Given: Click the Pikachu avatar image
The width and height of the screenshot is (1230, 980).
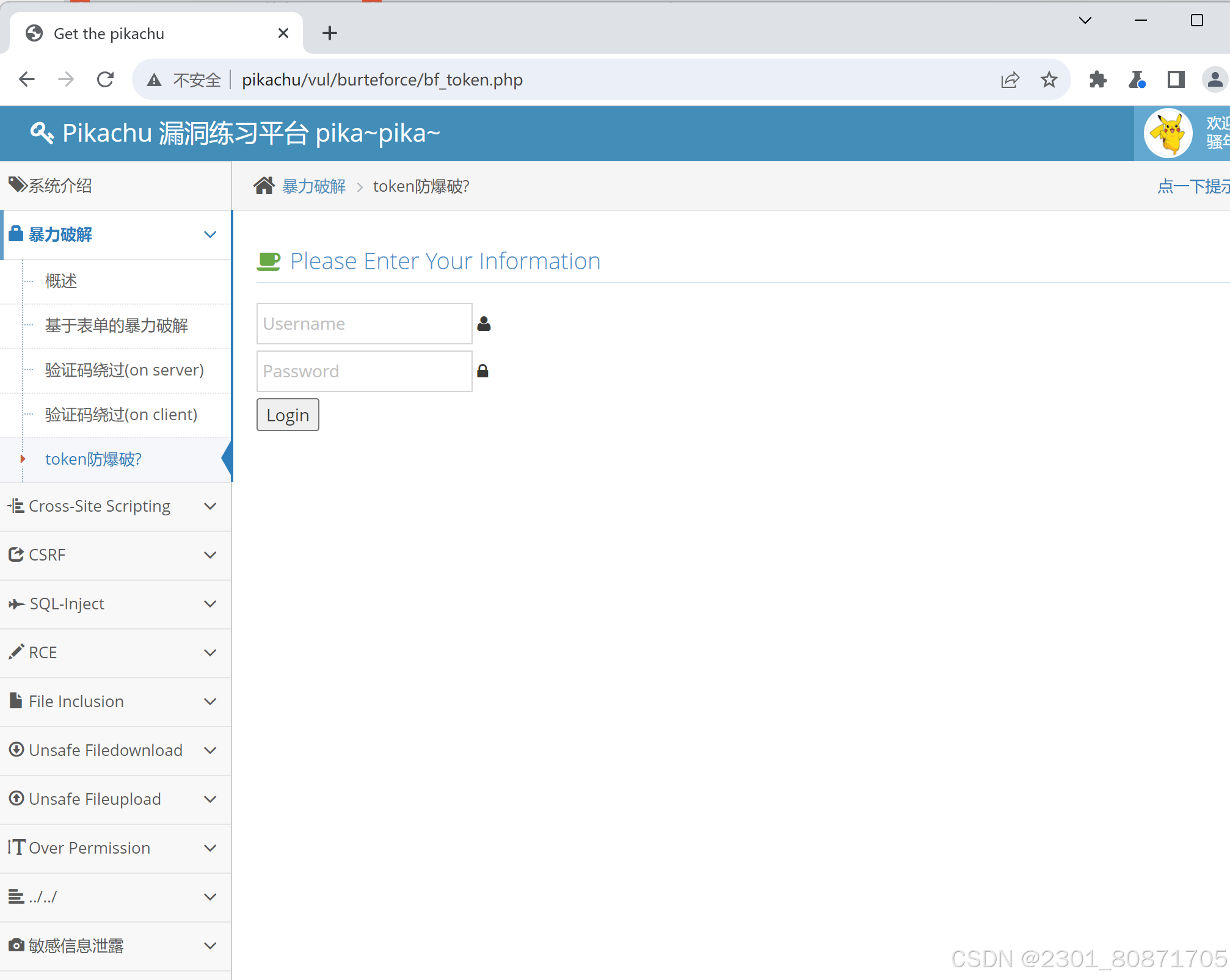Looking at the screenshot, I should [1168, 133].
